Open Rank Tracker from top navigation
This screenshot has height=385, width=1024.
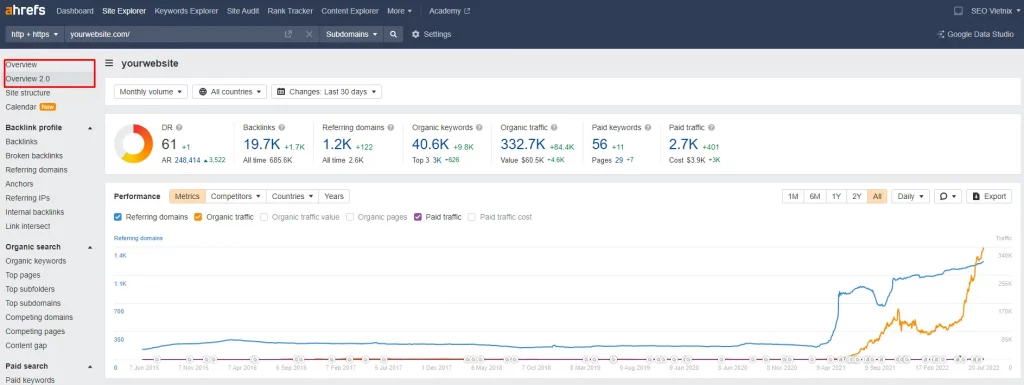pos(290,11)
